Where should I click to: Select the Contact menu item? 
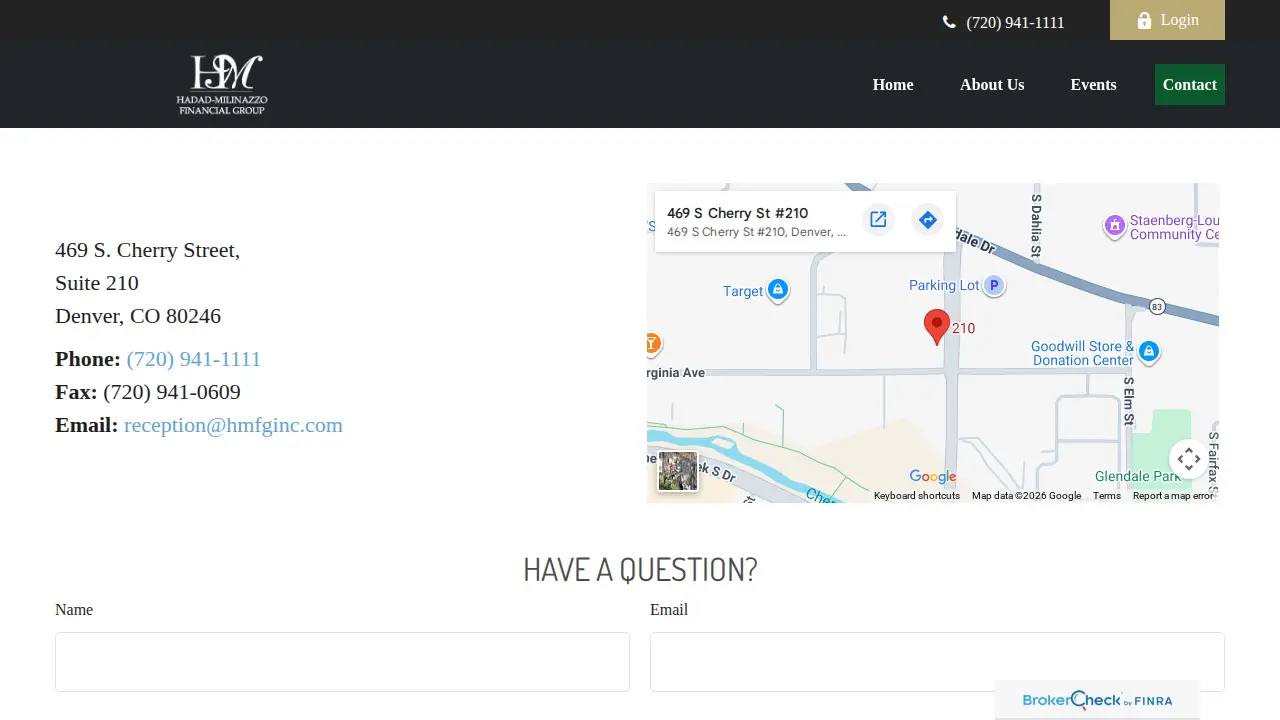(1190, 85)
